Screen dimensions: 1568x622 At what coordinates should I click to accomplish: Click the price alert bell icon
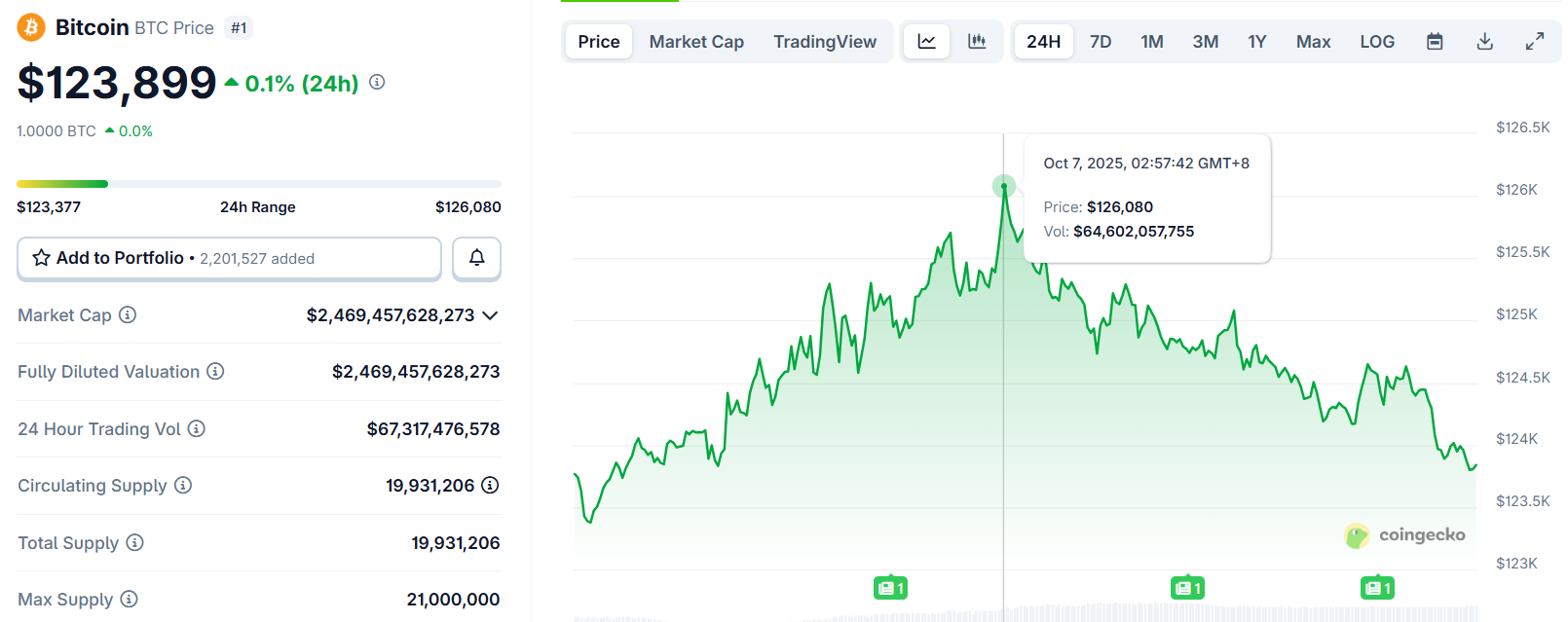pos(477,258)
